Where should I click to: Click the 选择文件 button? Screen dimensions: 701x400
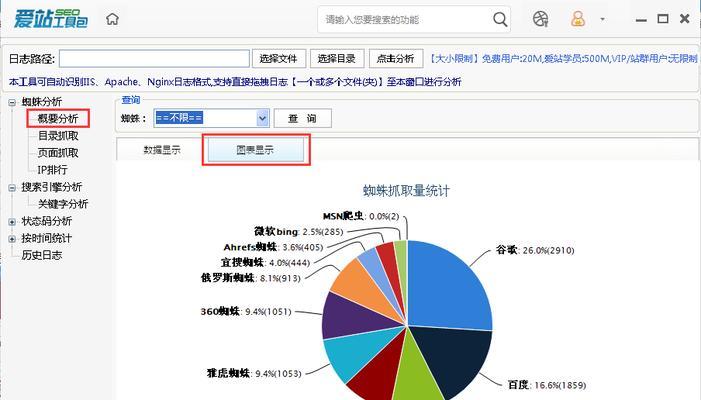tap(279, 59)
